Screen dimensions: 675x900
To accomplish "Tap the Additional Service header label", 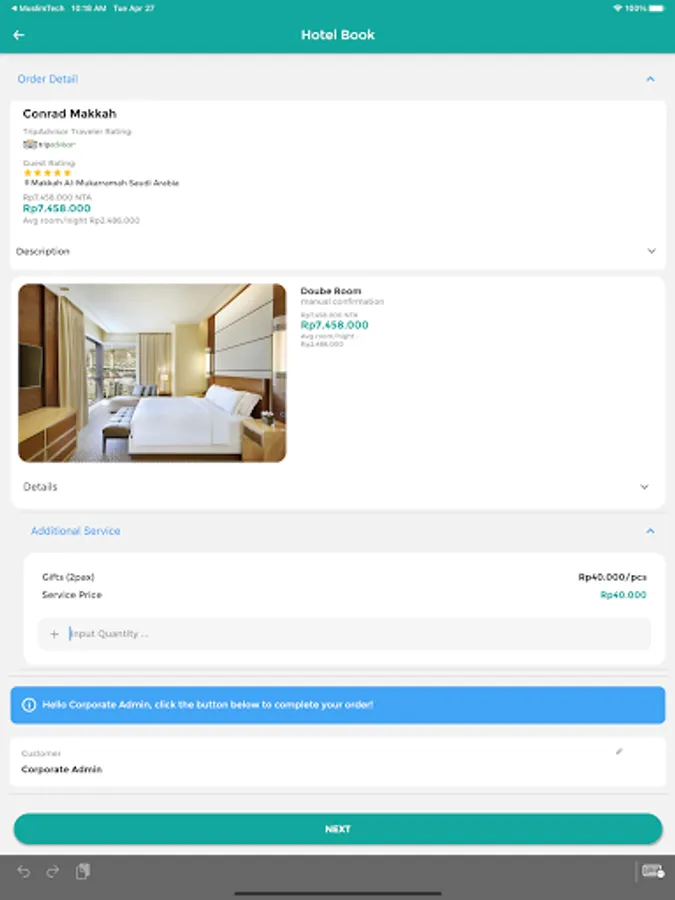I will click(76, 531).
